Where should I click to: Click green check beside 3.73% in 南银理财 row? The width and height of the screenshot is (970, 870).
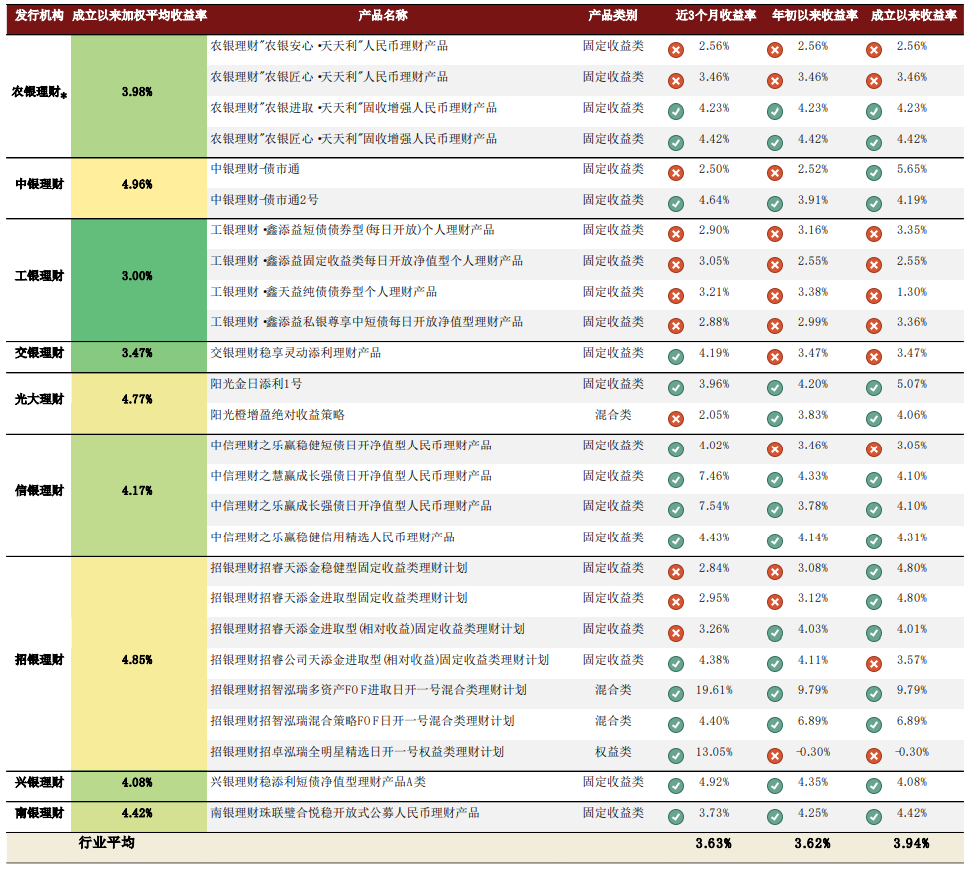(x=676, y=817)
